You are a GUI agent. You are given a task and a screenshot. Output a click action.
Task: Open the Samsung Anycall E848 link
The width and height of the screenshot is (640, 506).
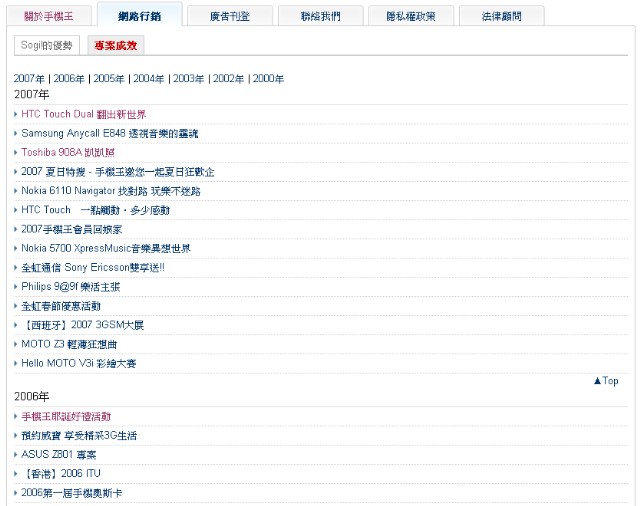[x=109, y=133]
